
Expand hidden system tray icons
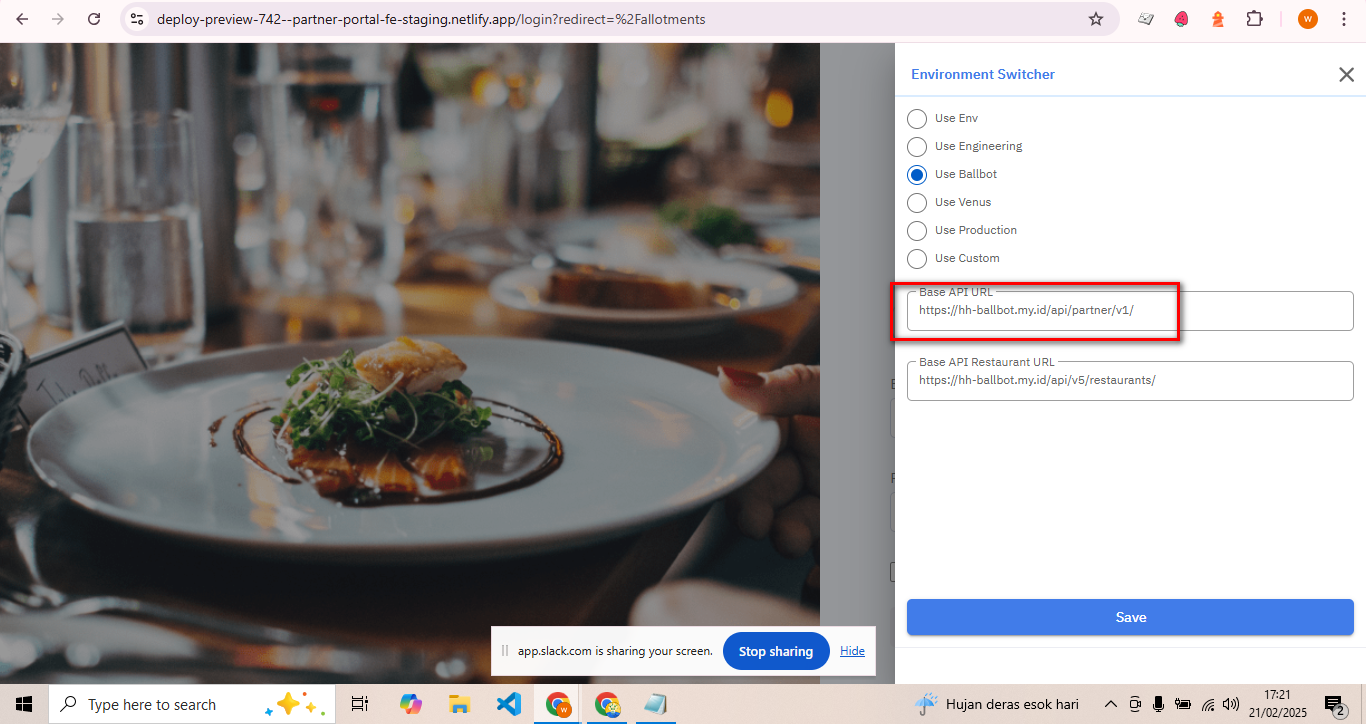tap(1110, 704)
